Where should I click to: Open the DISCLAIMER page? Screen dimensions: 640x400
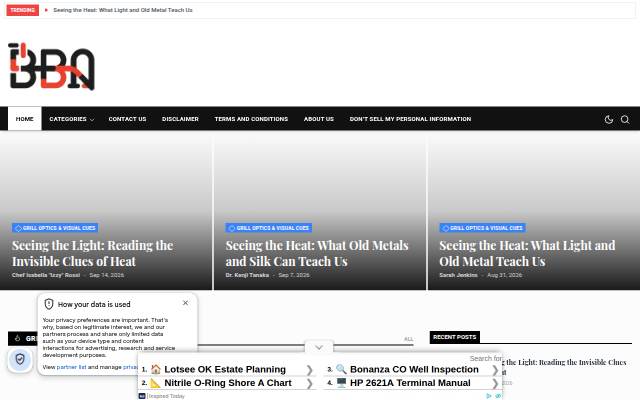[x=180, y=119]
